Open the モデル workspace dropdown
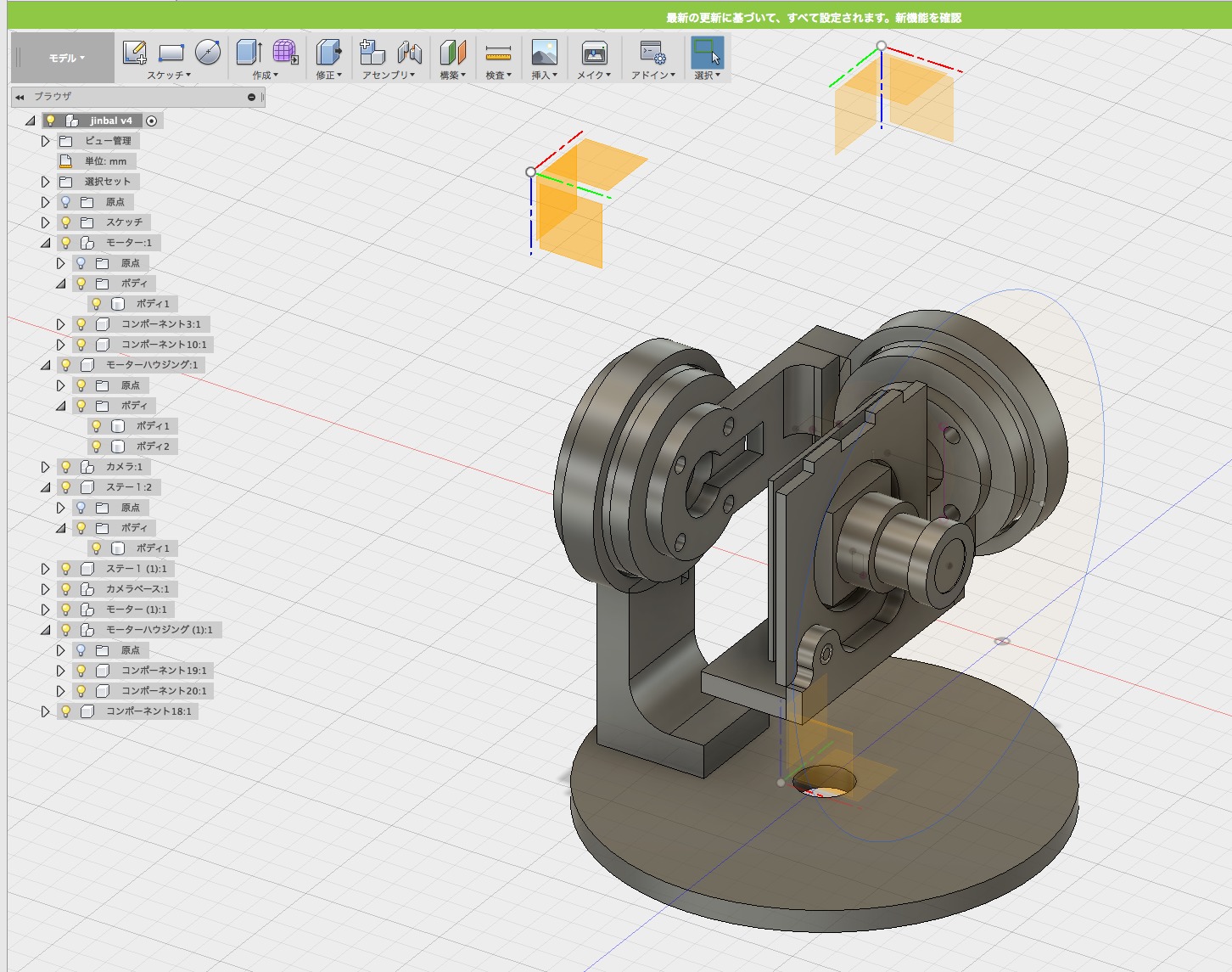Image resolution: width=1232 pixels, height=972 pixels. point(66,58)
